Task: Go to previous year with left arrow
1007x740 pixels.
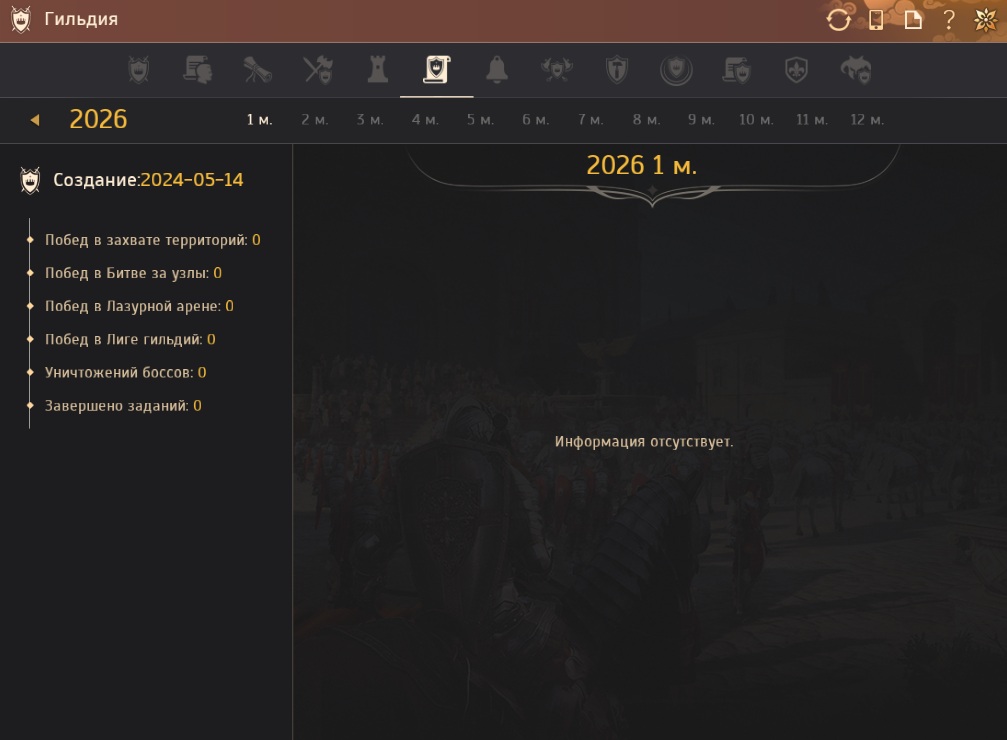Action: click(34, 120)
